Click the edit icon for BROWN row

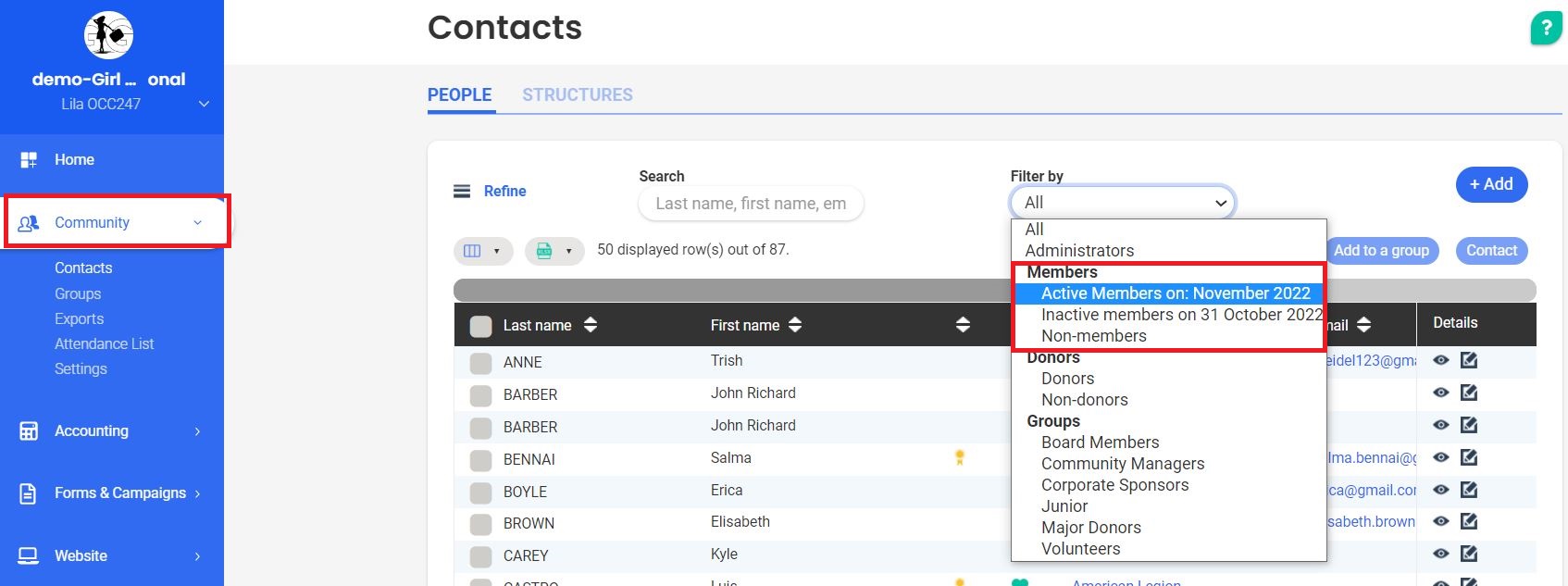[x=1469, y=522]
